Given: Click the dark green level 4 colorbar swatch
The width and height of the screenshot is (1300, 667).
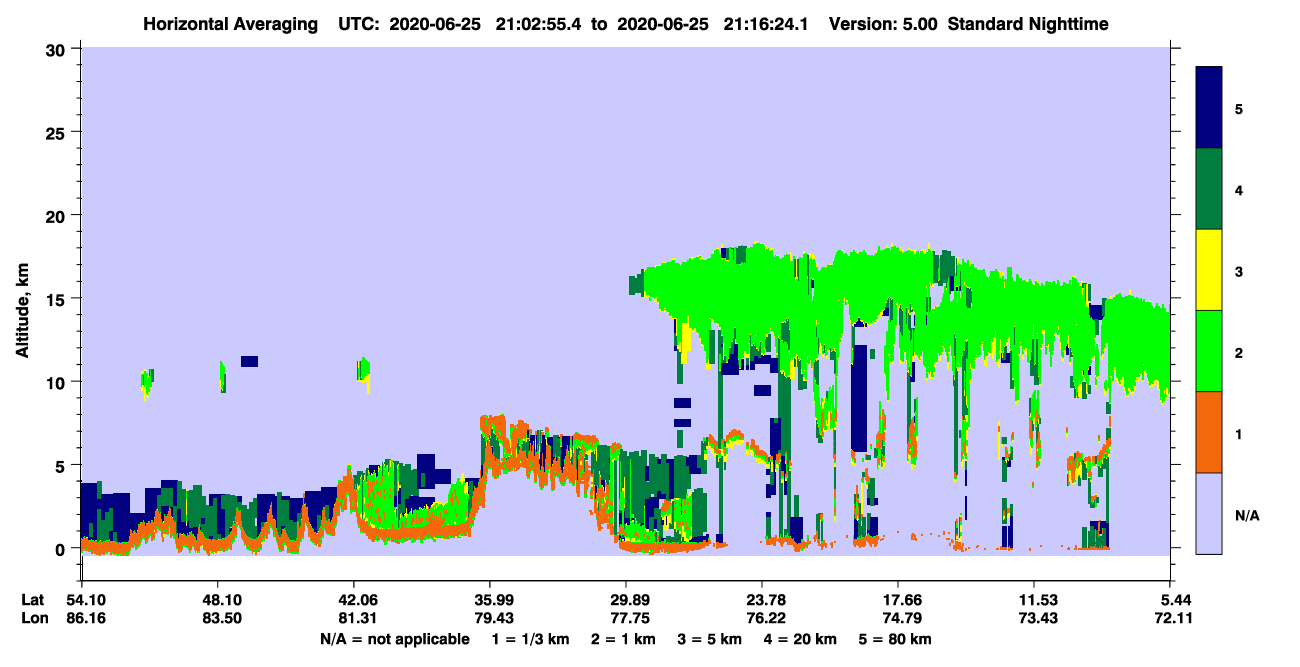Looking at the screenshot, I should tap(1209, 189).
